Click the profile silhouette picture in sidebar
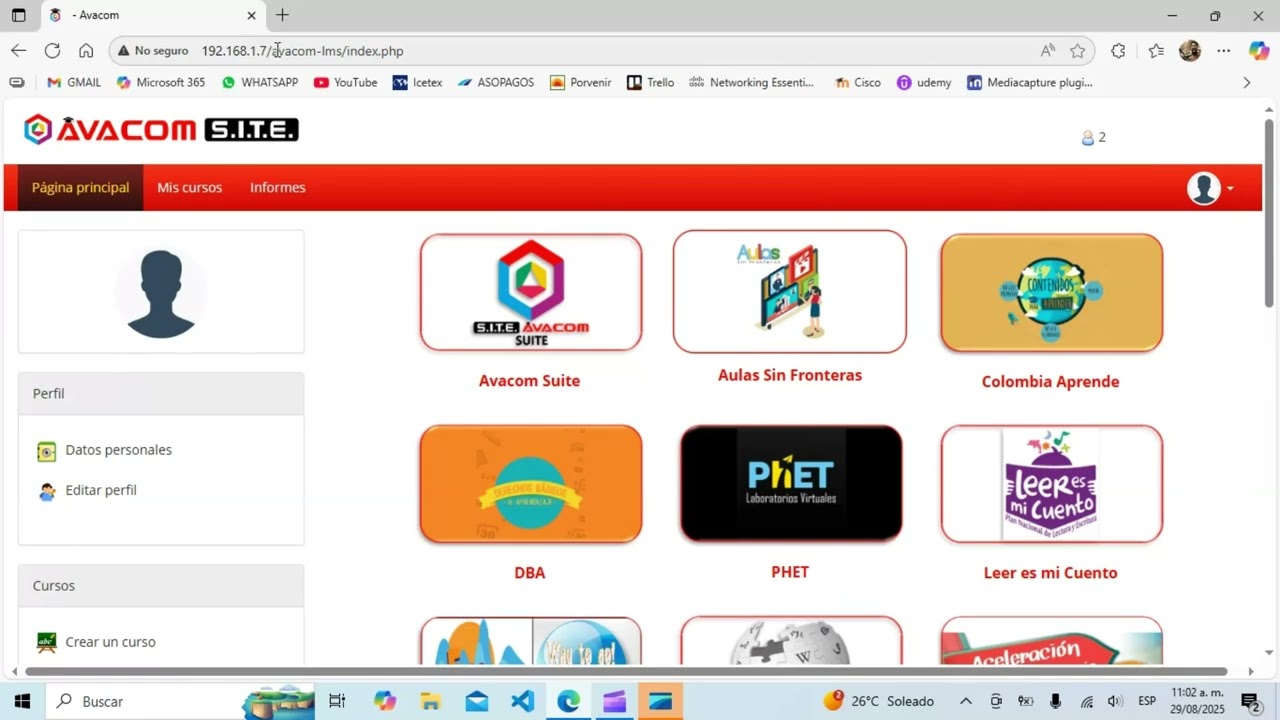Screen dimensions: 1280x720 tap(161, 292)
